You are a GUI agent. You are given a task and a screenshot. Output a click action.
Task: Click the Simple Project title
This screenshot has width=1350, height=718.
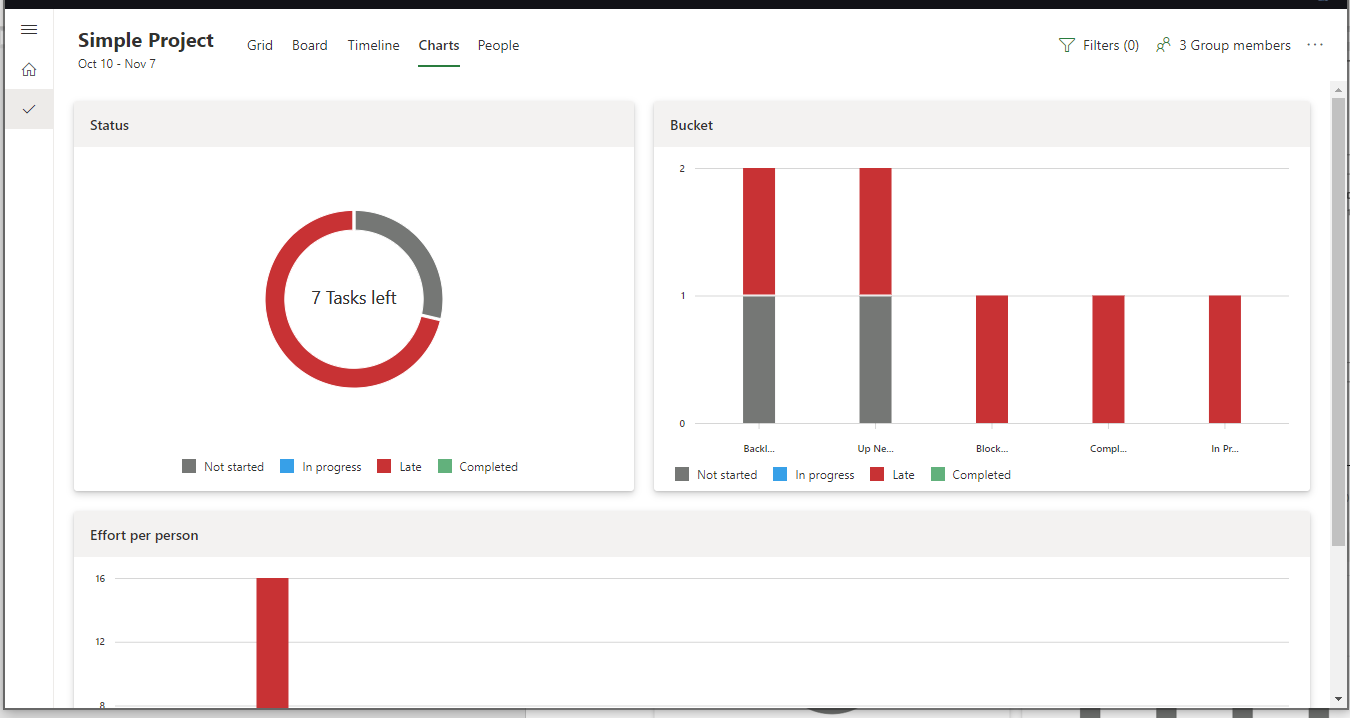(x=146, y=40)
